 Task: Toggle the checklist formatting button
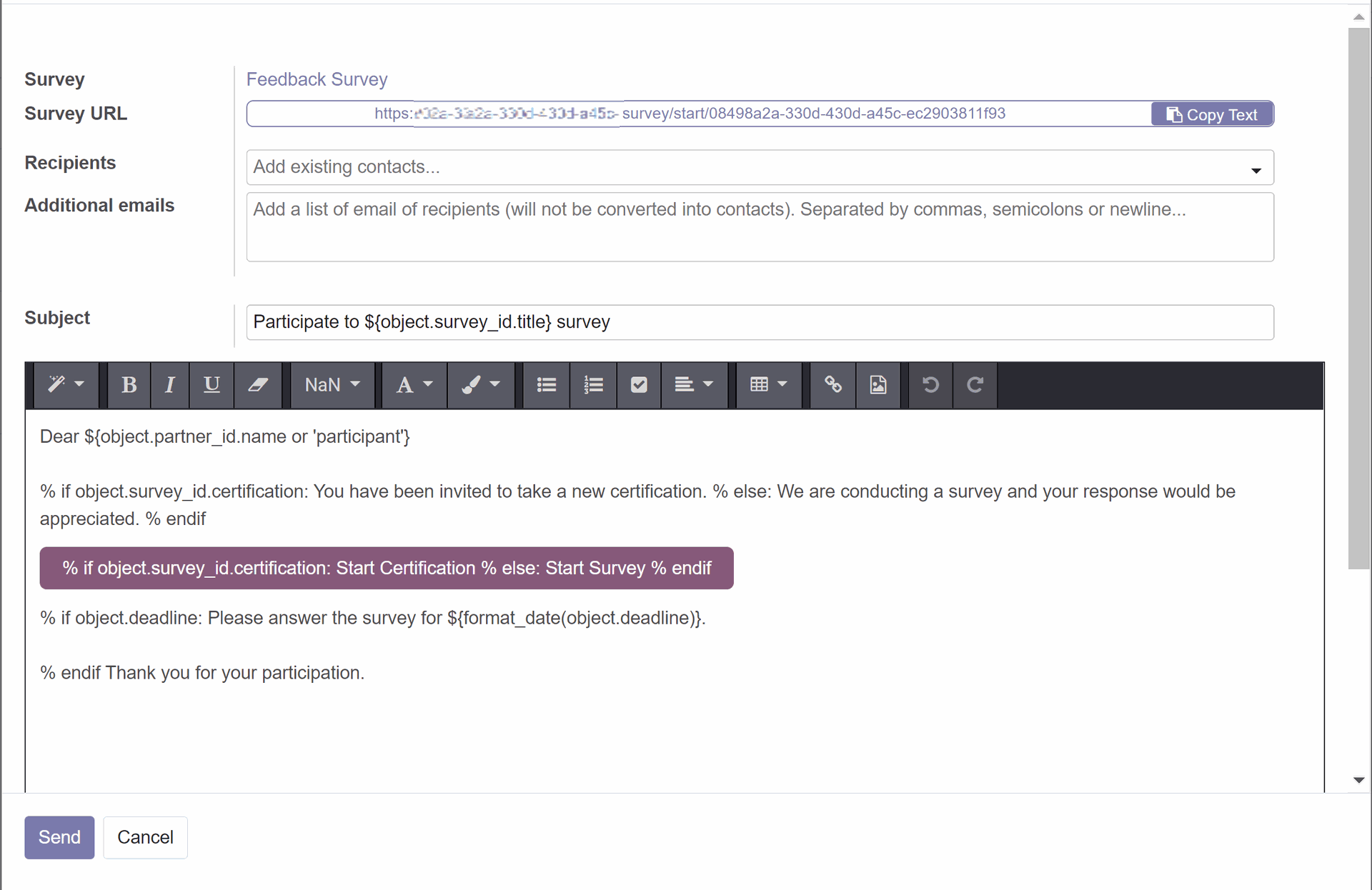tap(639, 385)
